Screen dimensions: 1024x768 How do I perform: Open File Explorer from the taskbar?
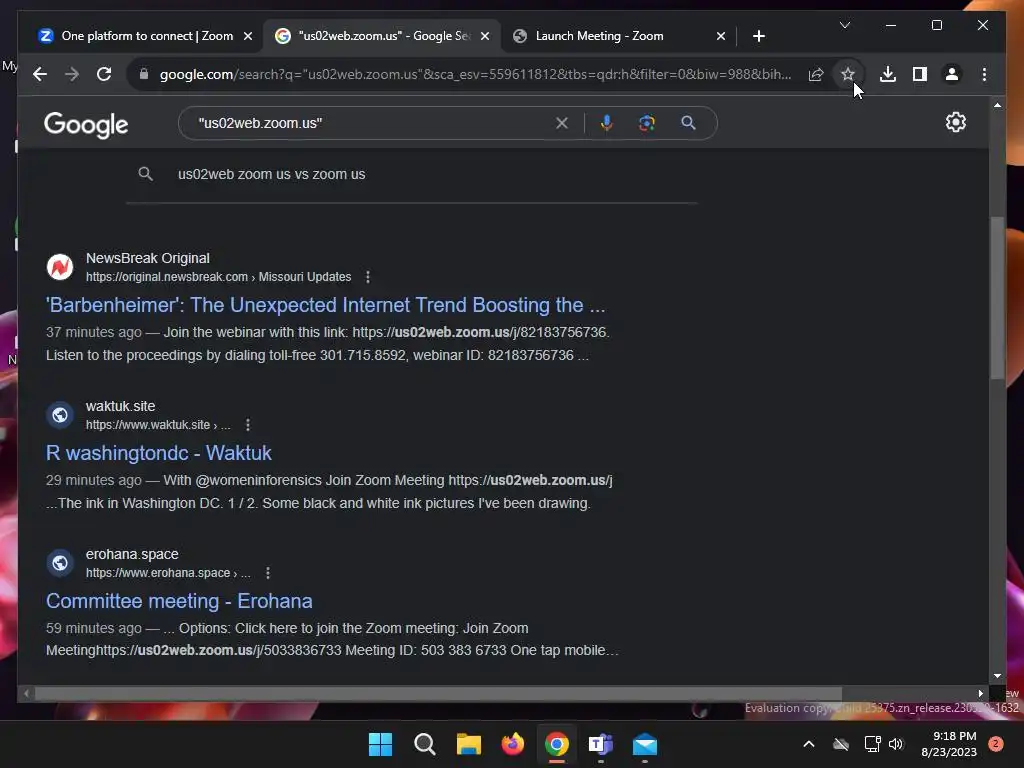coord(469,744)
